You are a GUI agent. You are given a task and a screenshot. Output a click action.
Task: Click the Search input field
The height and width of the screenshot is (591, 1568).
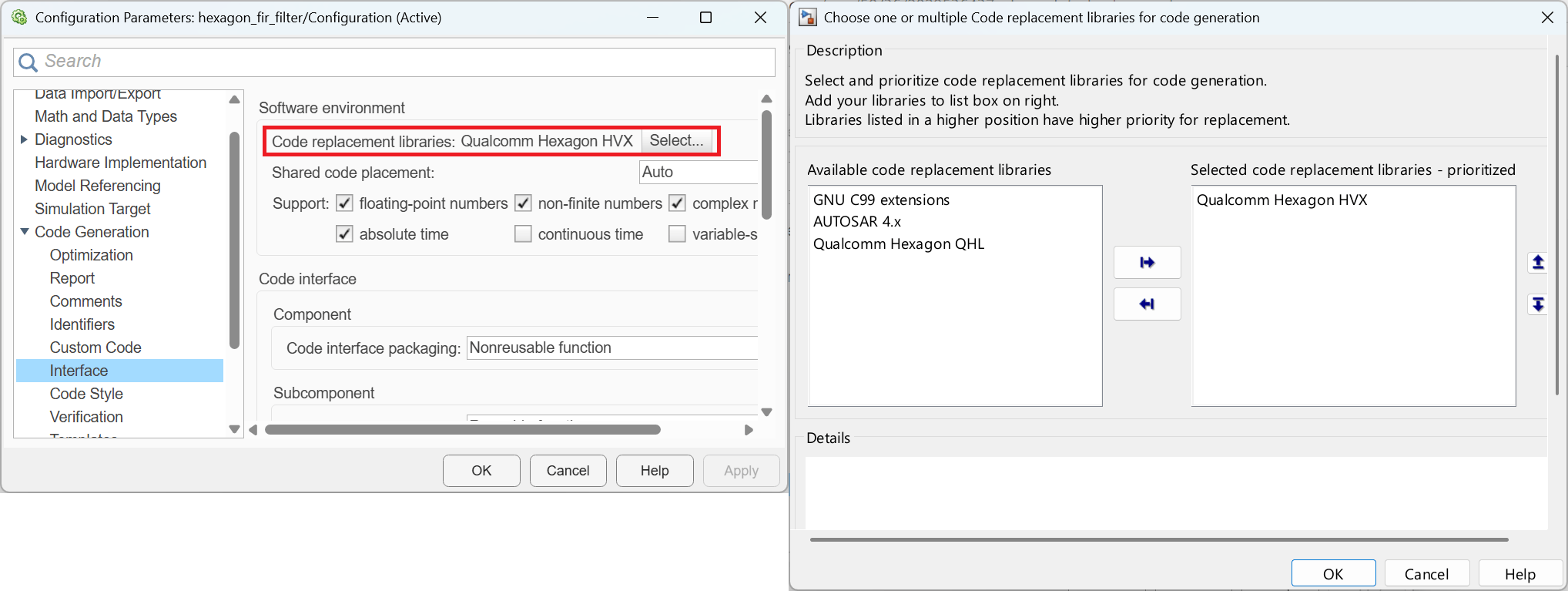click(394, 62)
